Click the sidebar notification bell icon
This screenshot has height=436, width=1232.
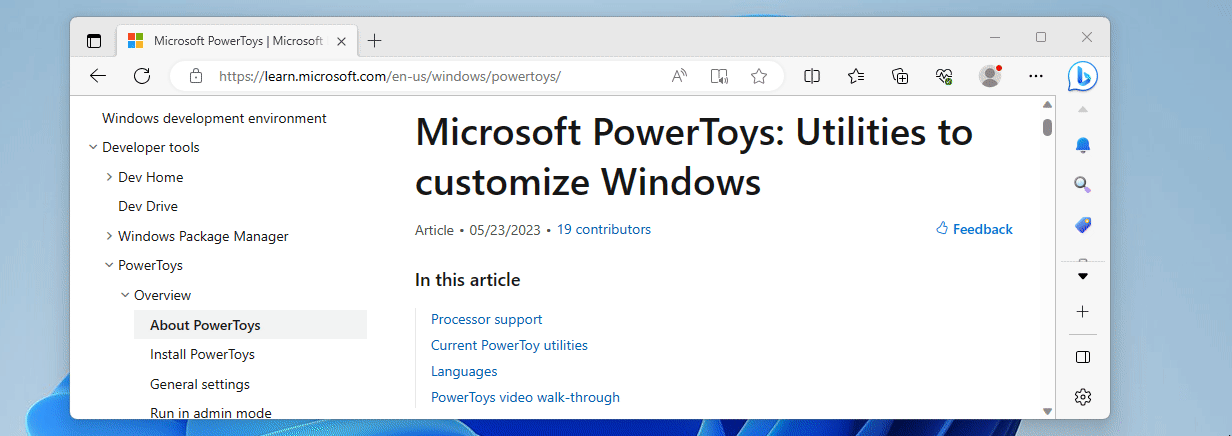[x=1082, y=146]
